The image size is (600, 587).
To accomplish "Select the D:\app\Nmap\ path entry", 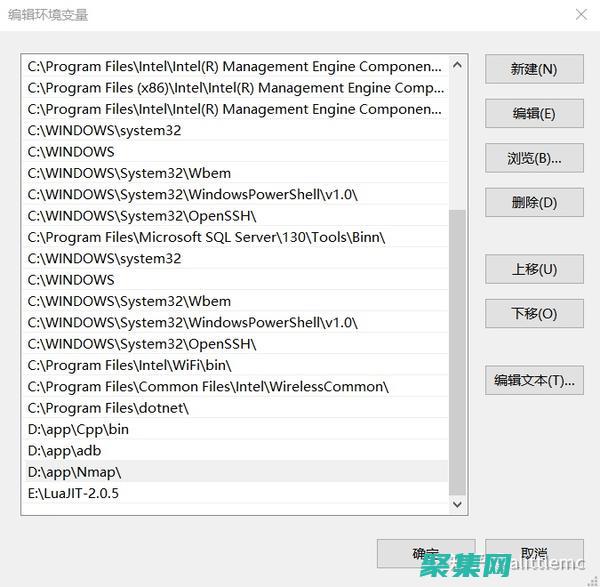I will (75, 472).
